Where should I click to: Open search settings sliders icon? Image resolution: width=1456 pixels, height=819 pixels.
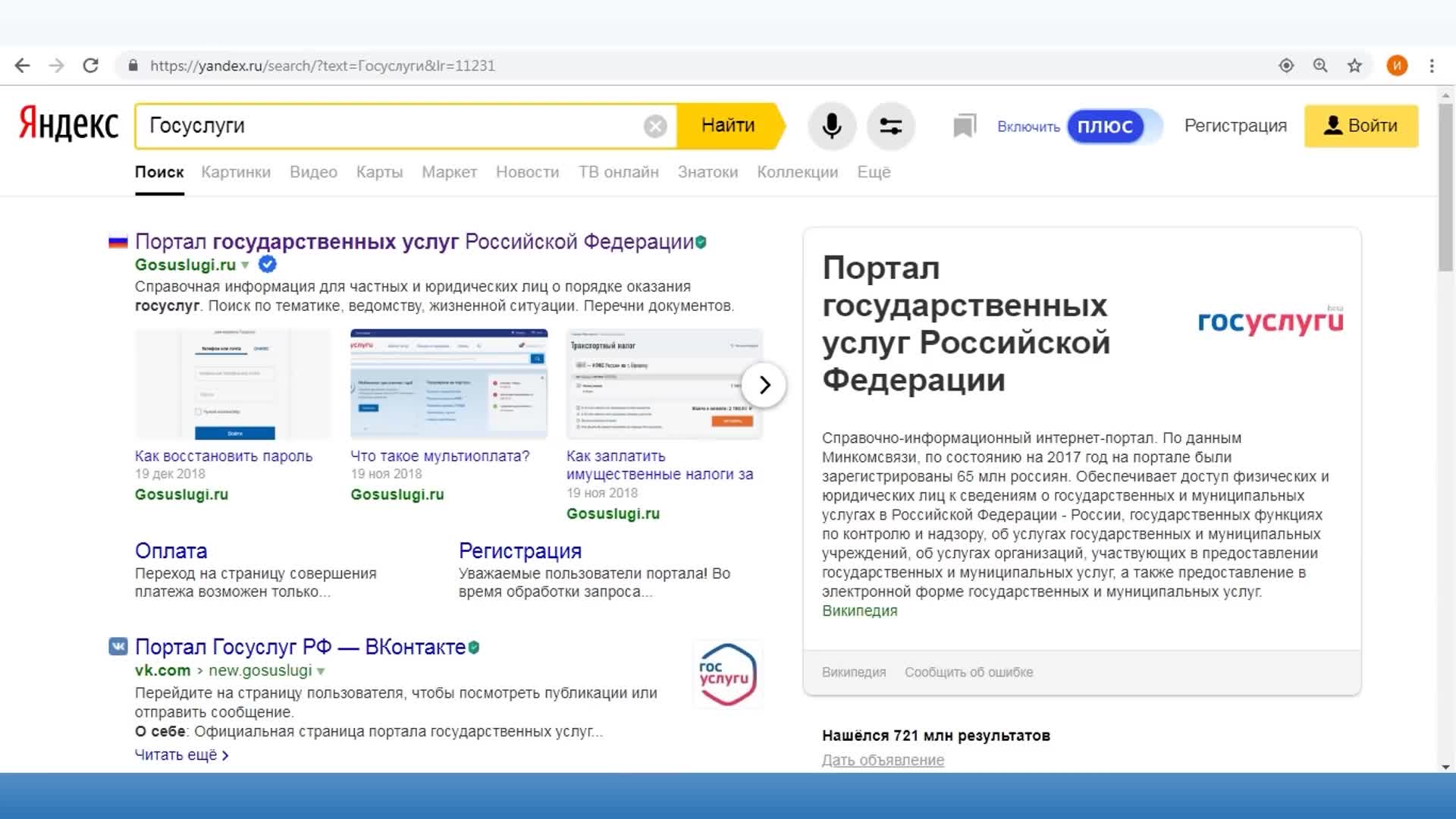(x=890, y=126)
